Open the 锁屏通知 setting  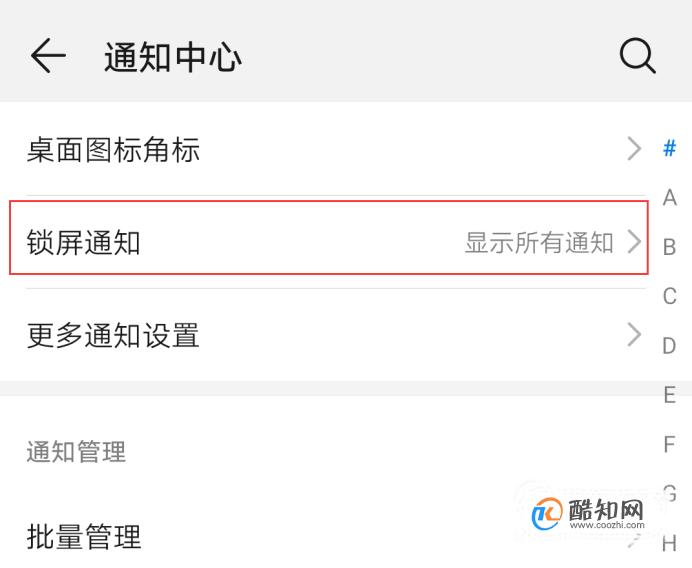pos(329,242)
